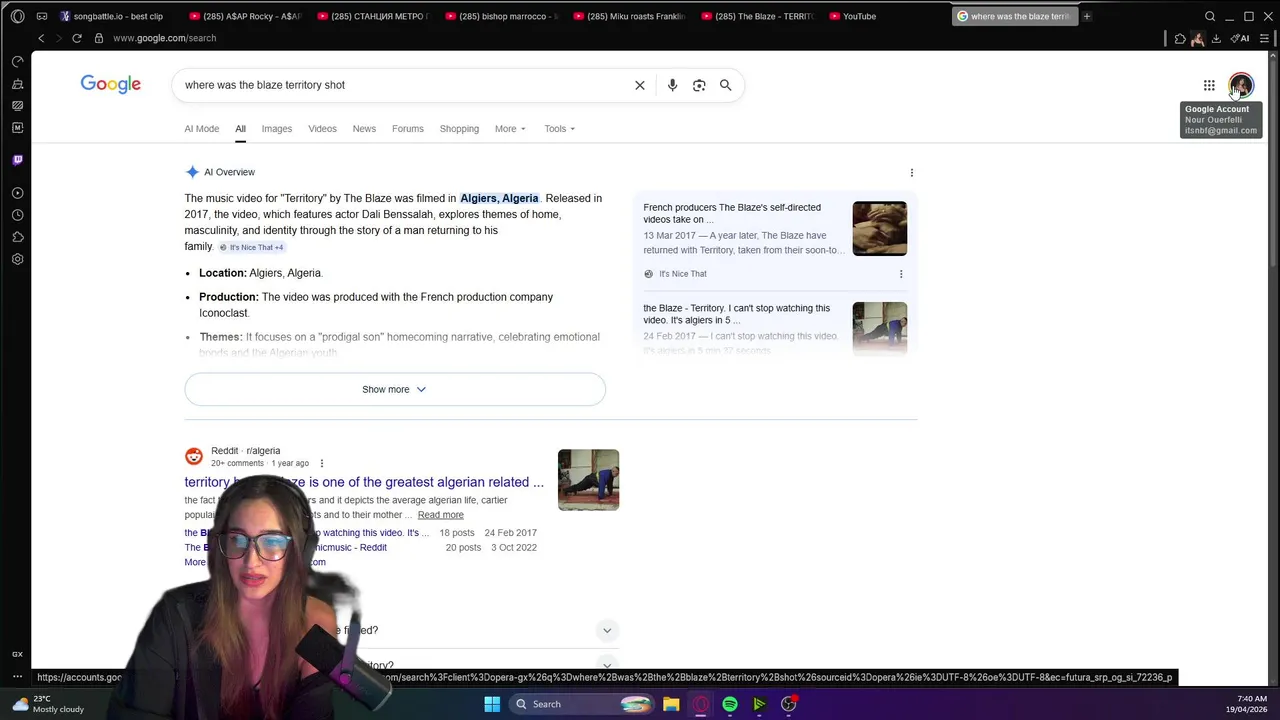Open the GX Control speedometer icon in sidebar
Viewport: 1280px width, 720px height.
pyautogui.click(x=17, y=62)
